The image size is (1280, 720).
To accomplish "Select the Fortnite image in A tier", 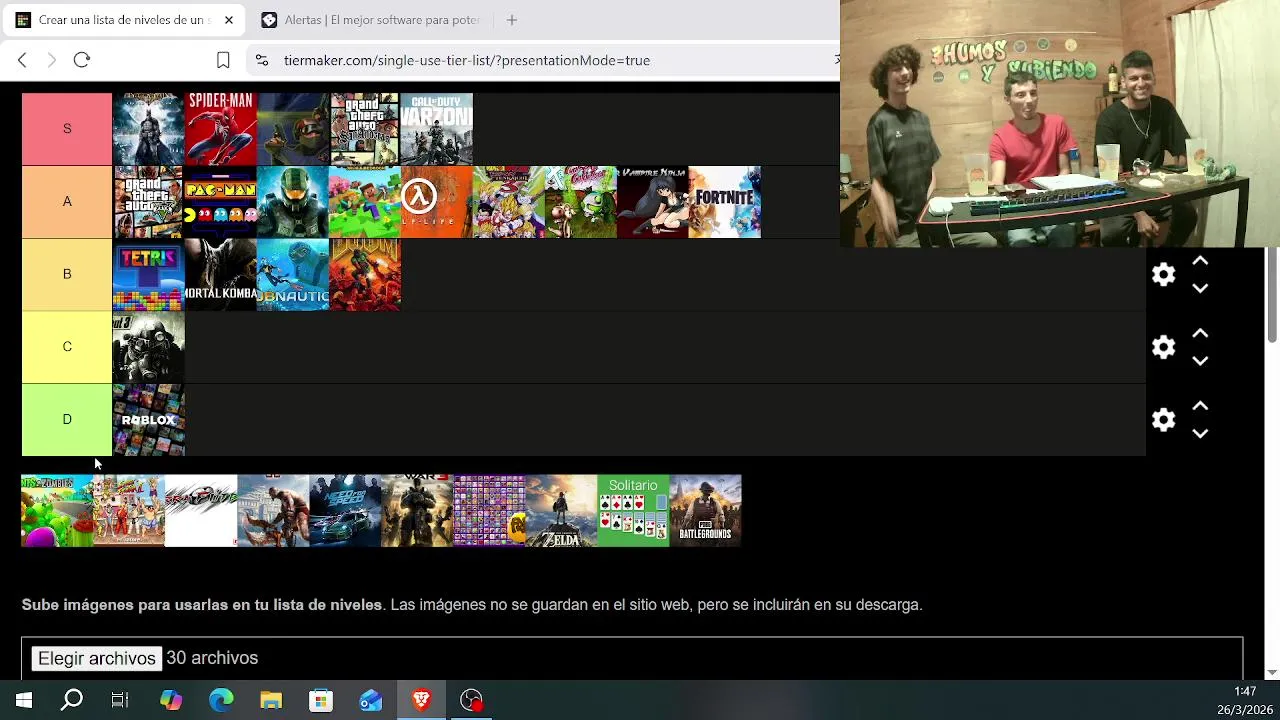I will tap(725, 202).
